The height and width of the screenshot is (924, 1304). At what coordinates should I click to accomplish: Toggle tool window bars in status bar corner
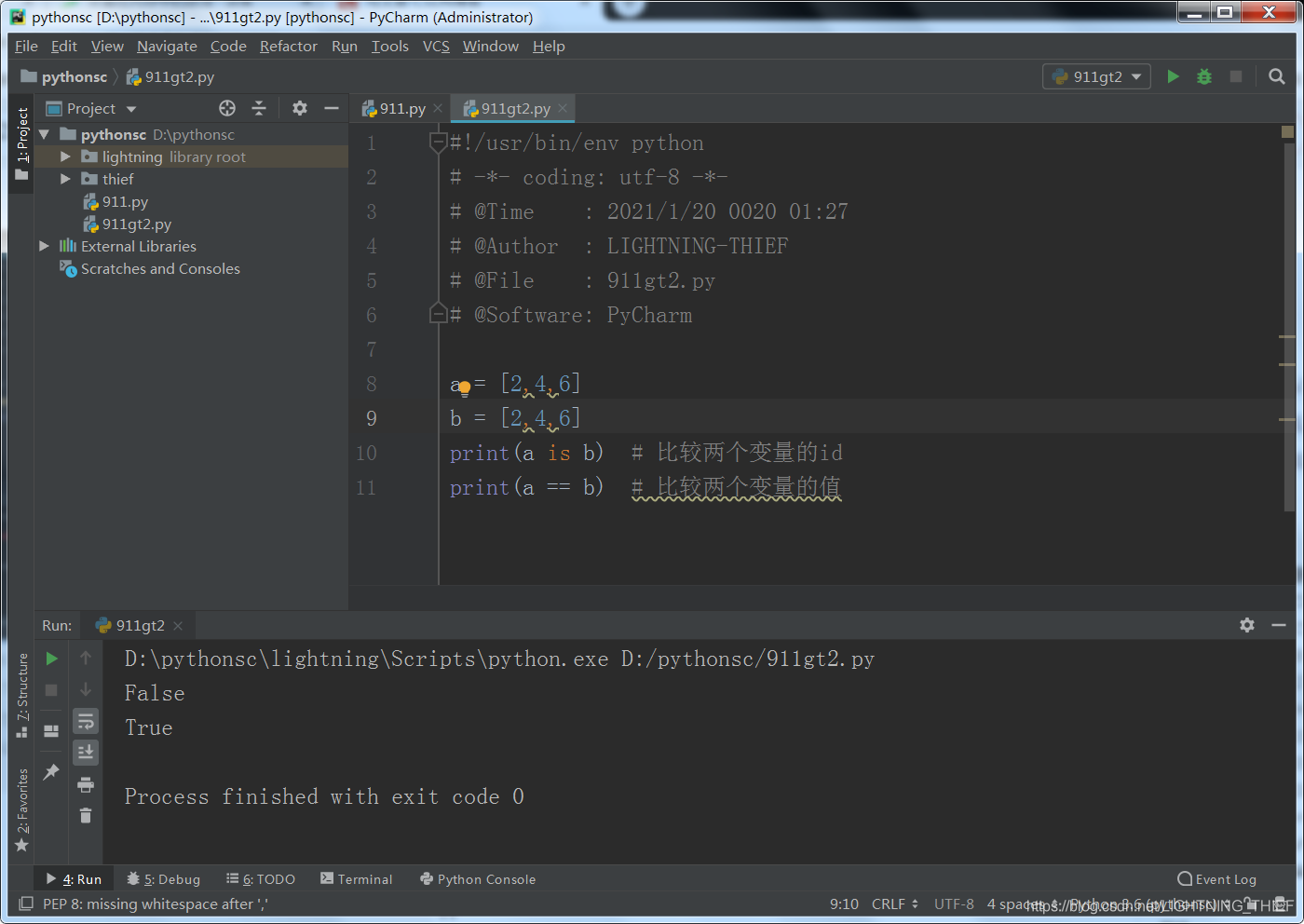(26, 904)
